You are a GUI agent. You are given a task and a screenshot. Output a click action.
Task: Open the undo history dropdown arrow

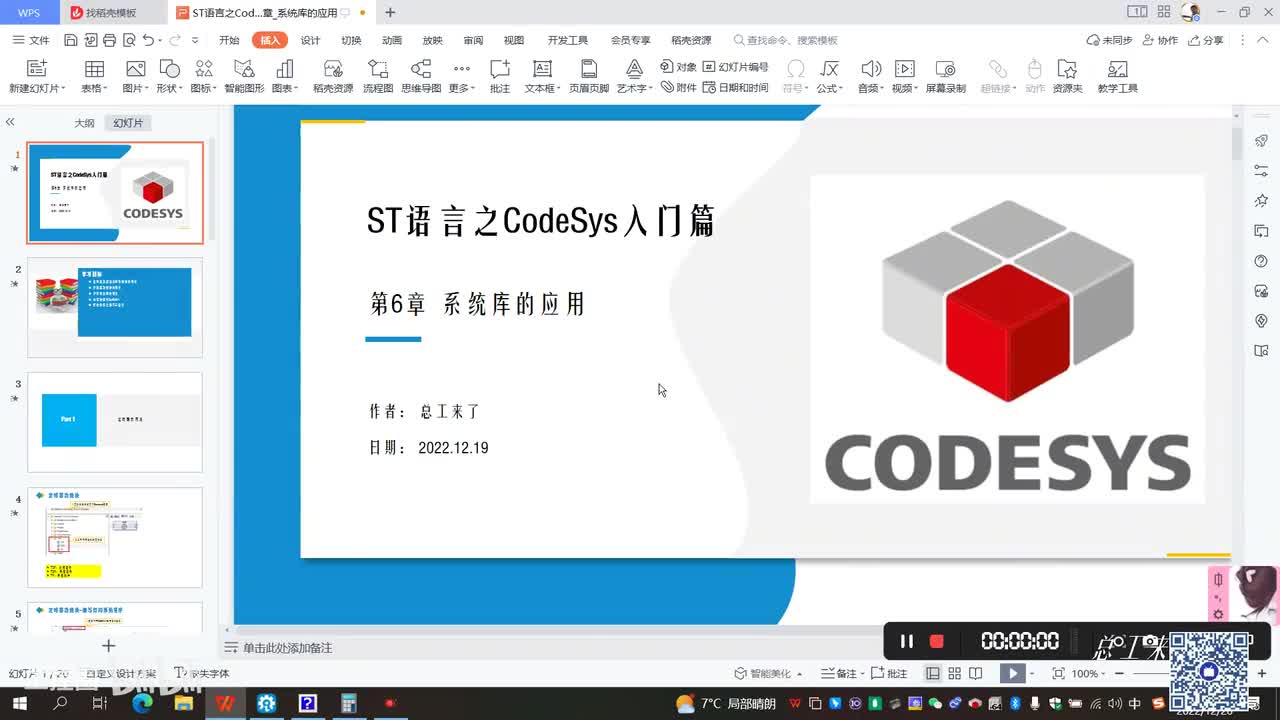coord(161,40)
